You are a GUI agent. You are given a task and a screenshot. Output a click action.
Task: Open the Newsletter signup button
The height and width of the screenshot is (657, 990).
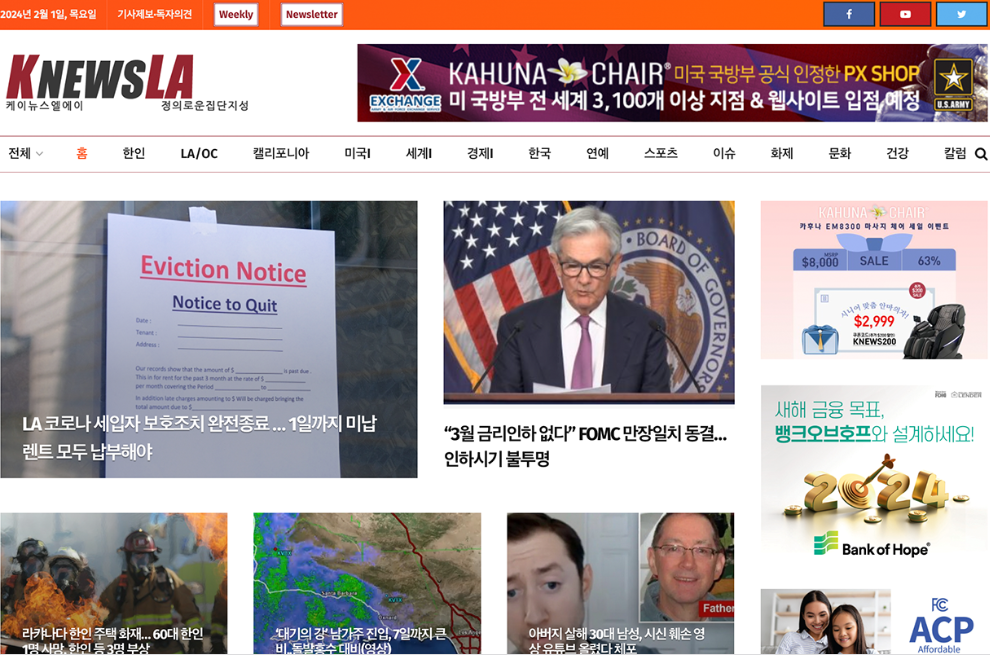pos(310,14)
